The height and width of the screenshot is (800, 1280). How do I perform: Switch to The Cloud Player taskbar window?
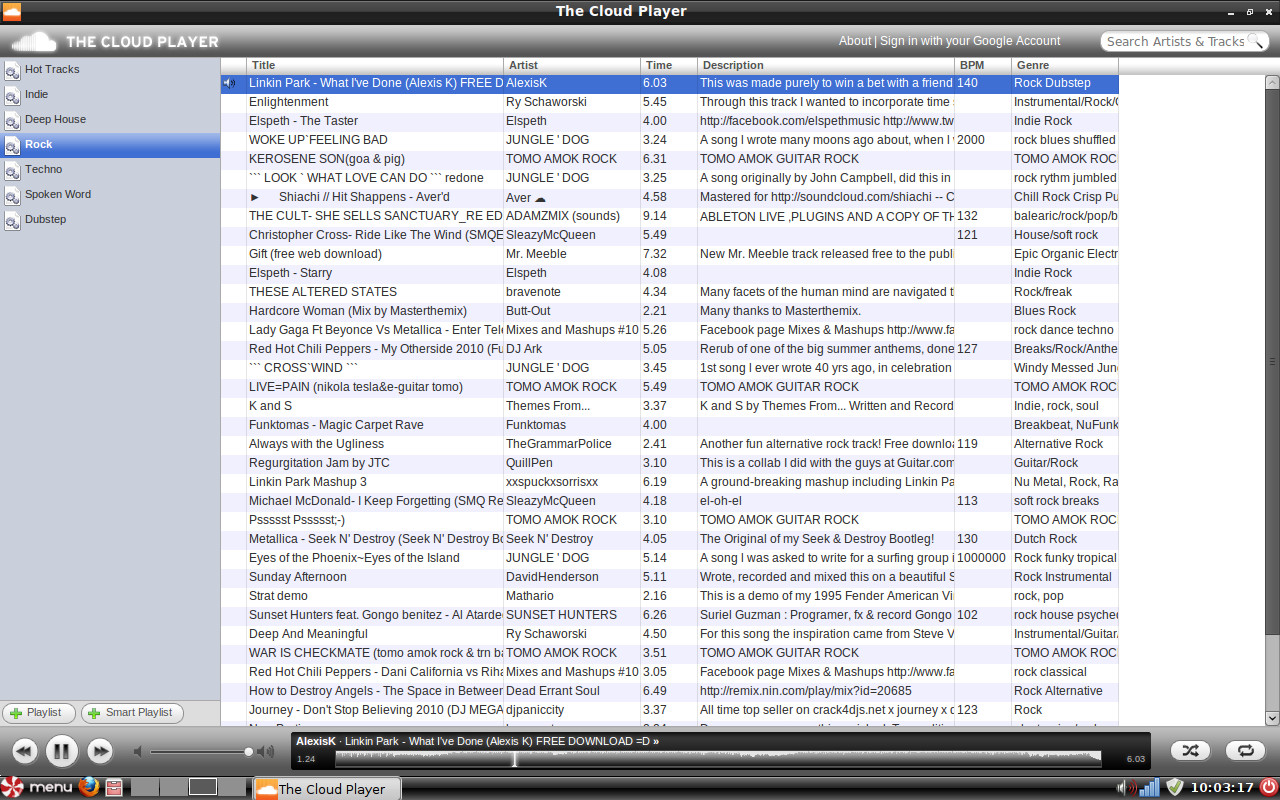click(327, 788)
